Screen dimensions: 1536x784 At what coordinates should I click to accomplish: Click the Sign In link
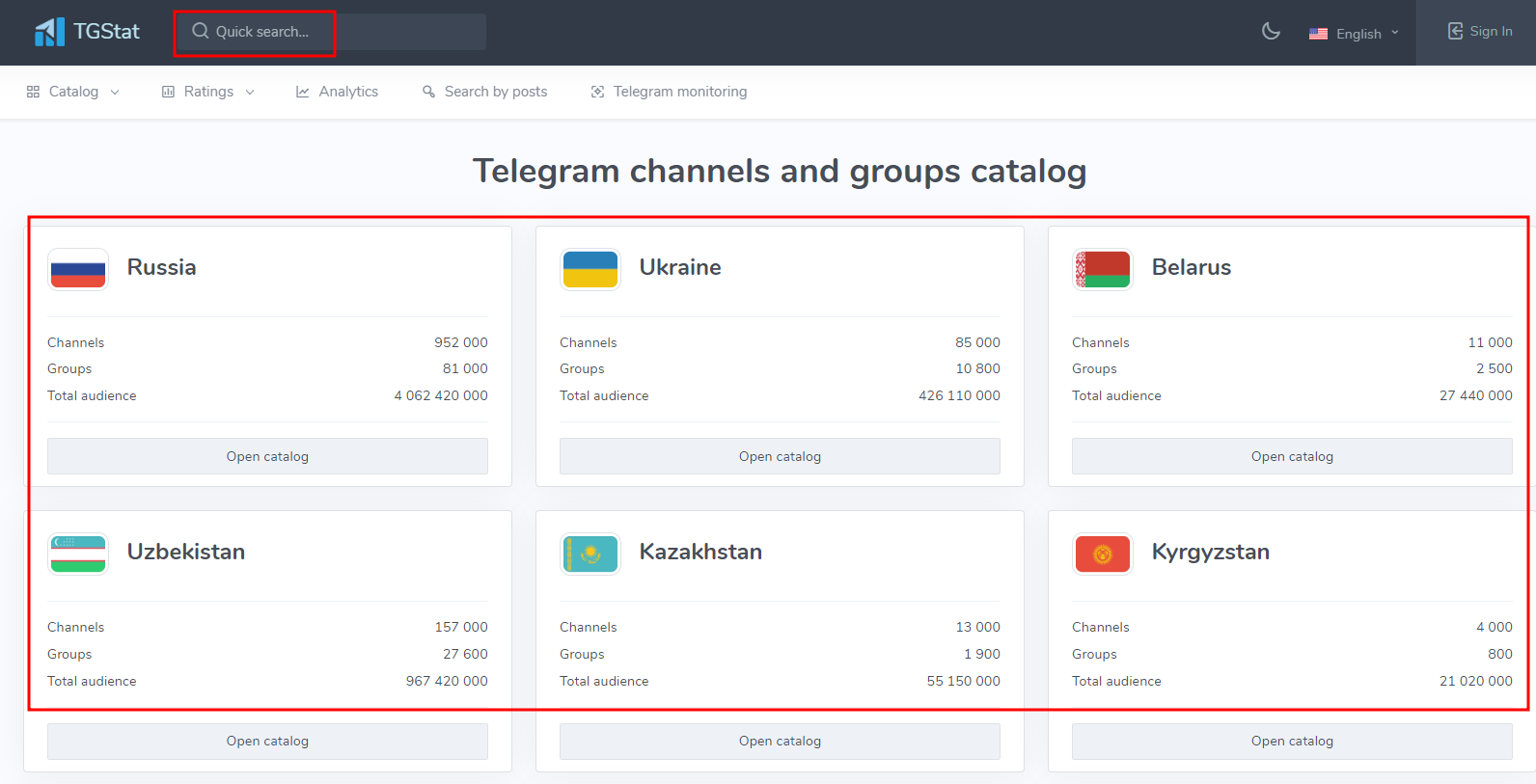point(1480,31)
